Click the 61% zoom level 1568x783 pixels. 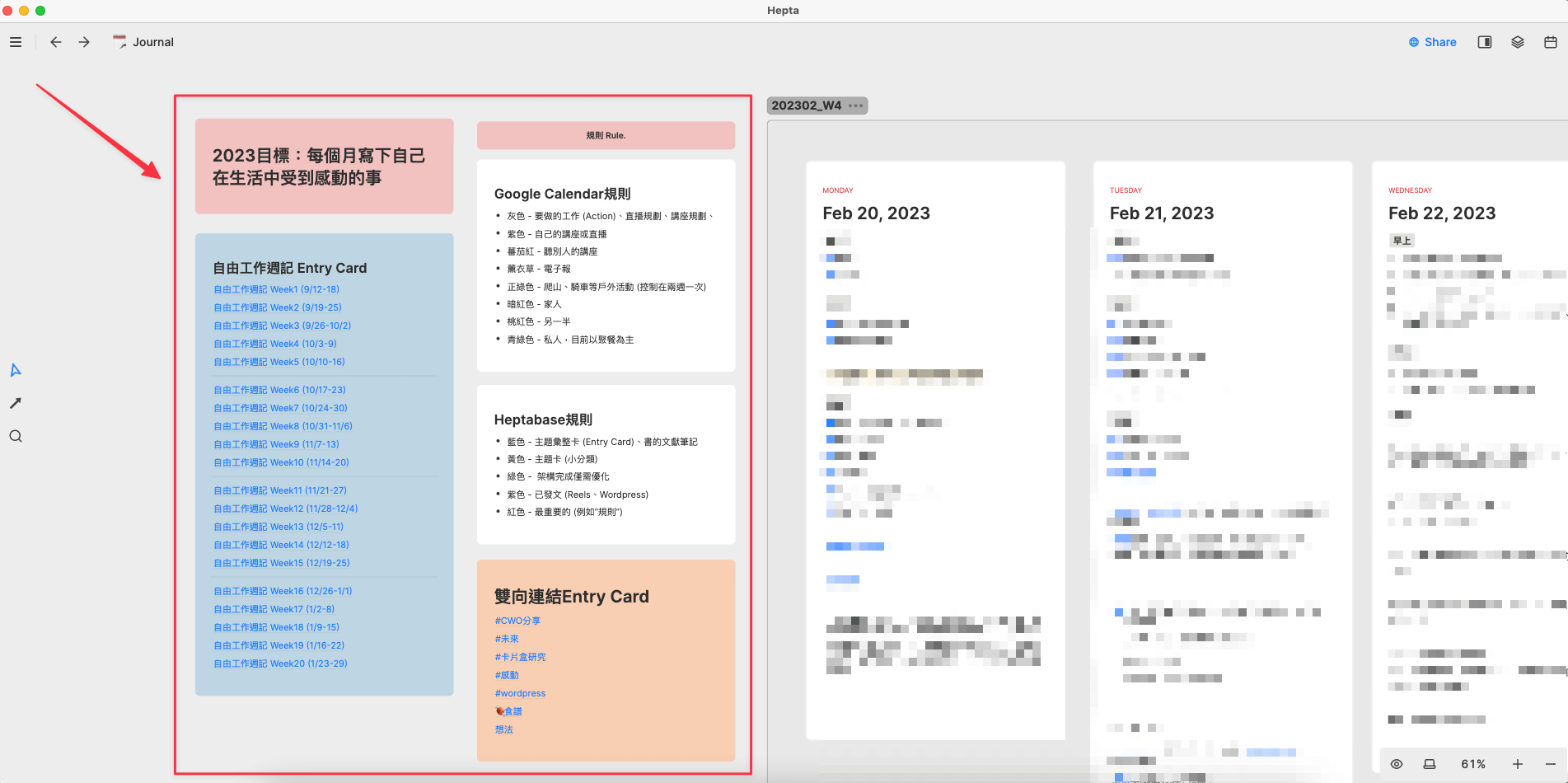pos(1473,764)
